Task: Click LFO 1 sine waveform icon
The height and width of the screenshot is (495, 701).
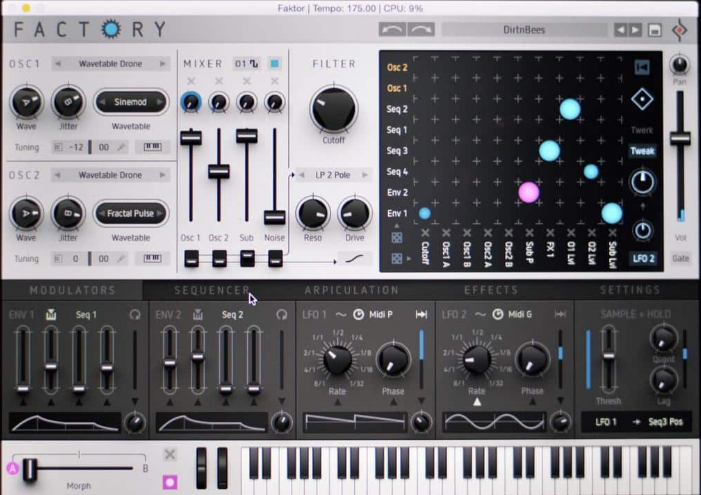Action: point(341,314)
